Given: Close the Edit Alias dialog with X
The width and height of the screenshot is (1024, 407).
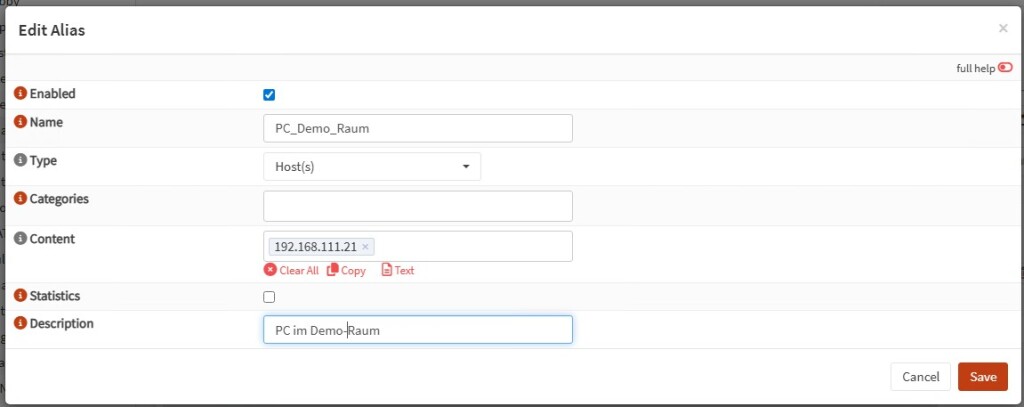Looking at the screenshot, I should 1003,29.
